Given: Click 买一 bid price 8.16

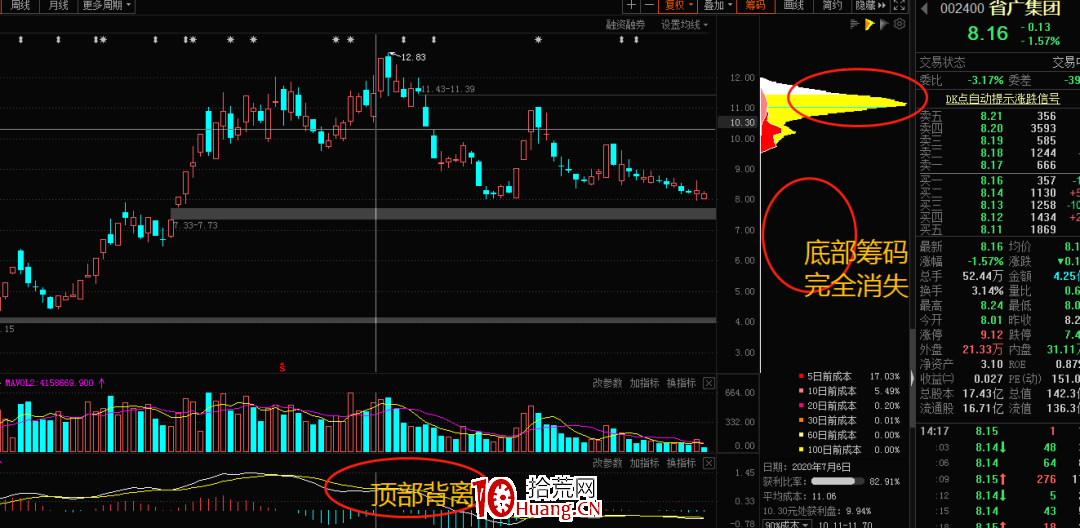Looking at the screenshot, I should [990, 180].
